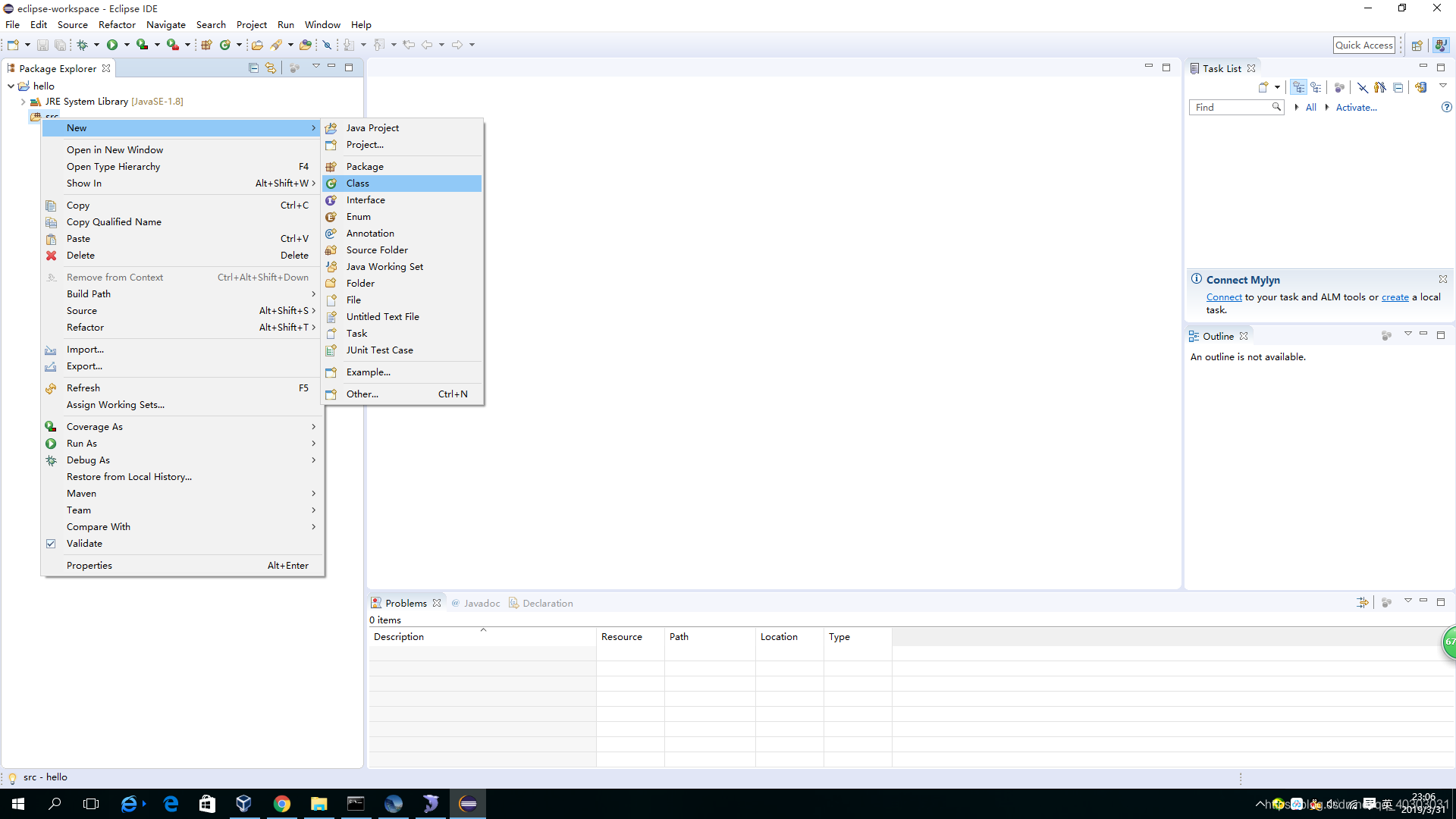Click the New Java Package toolbar icon
The width and height of the screenshot is (1456, 819).
pos(206,45)
